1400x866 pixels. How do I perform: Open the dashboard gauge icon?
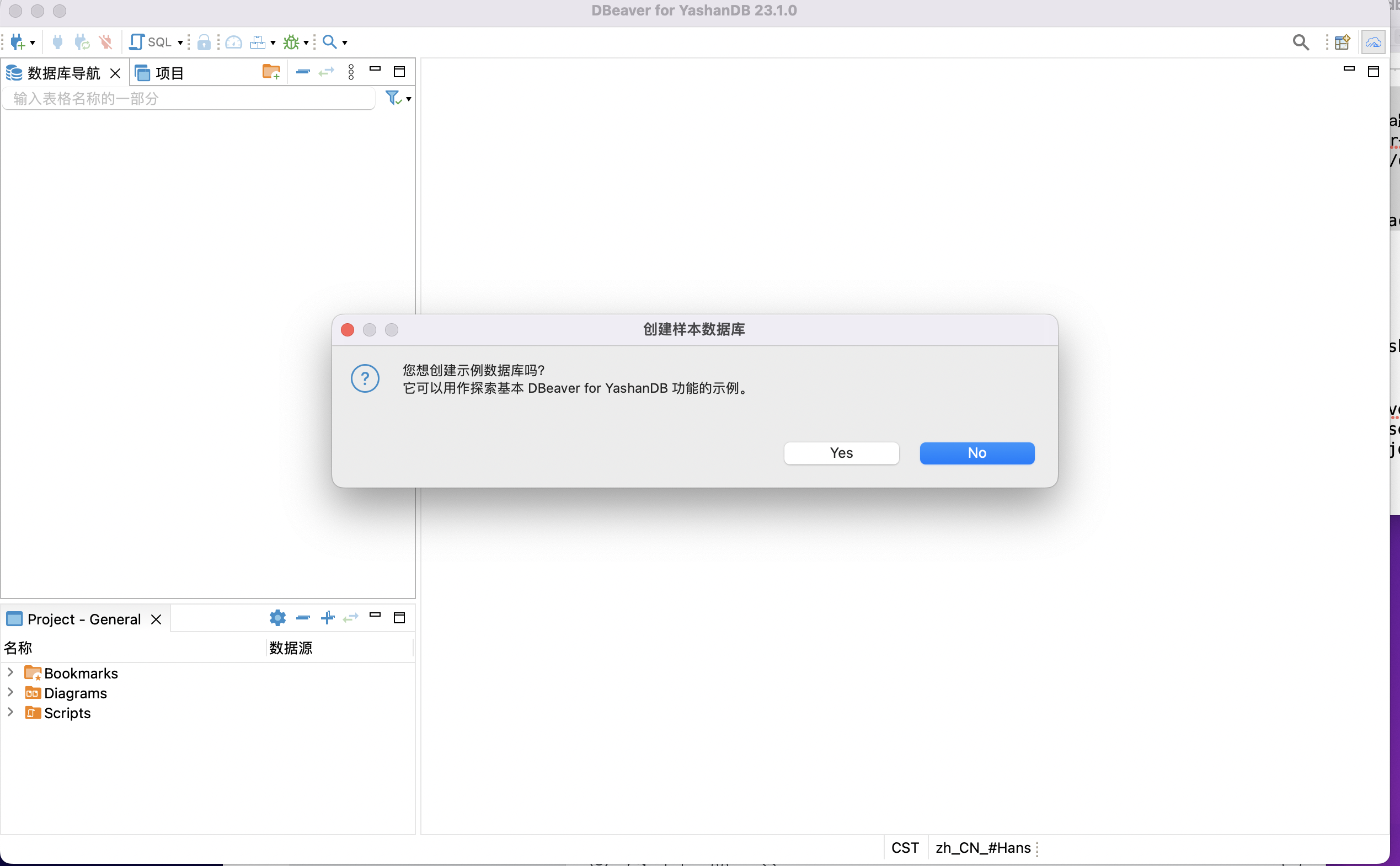tap(234, 42)
